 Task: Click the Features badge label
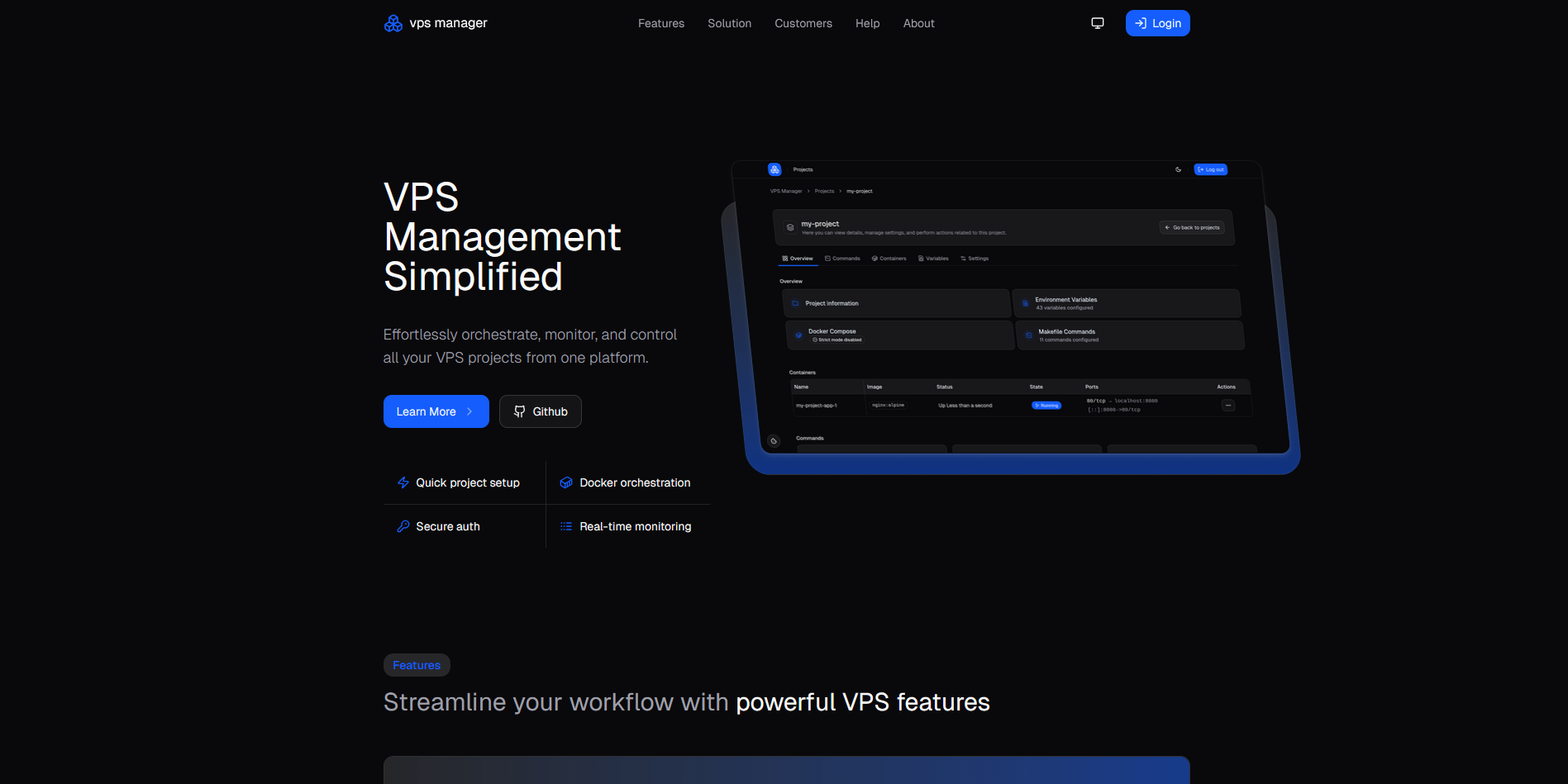click(417, 665)
